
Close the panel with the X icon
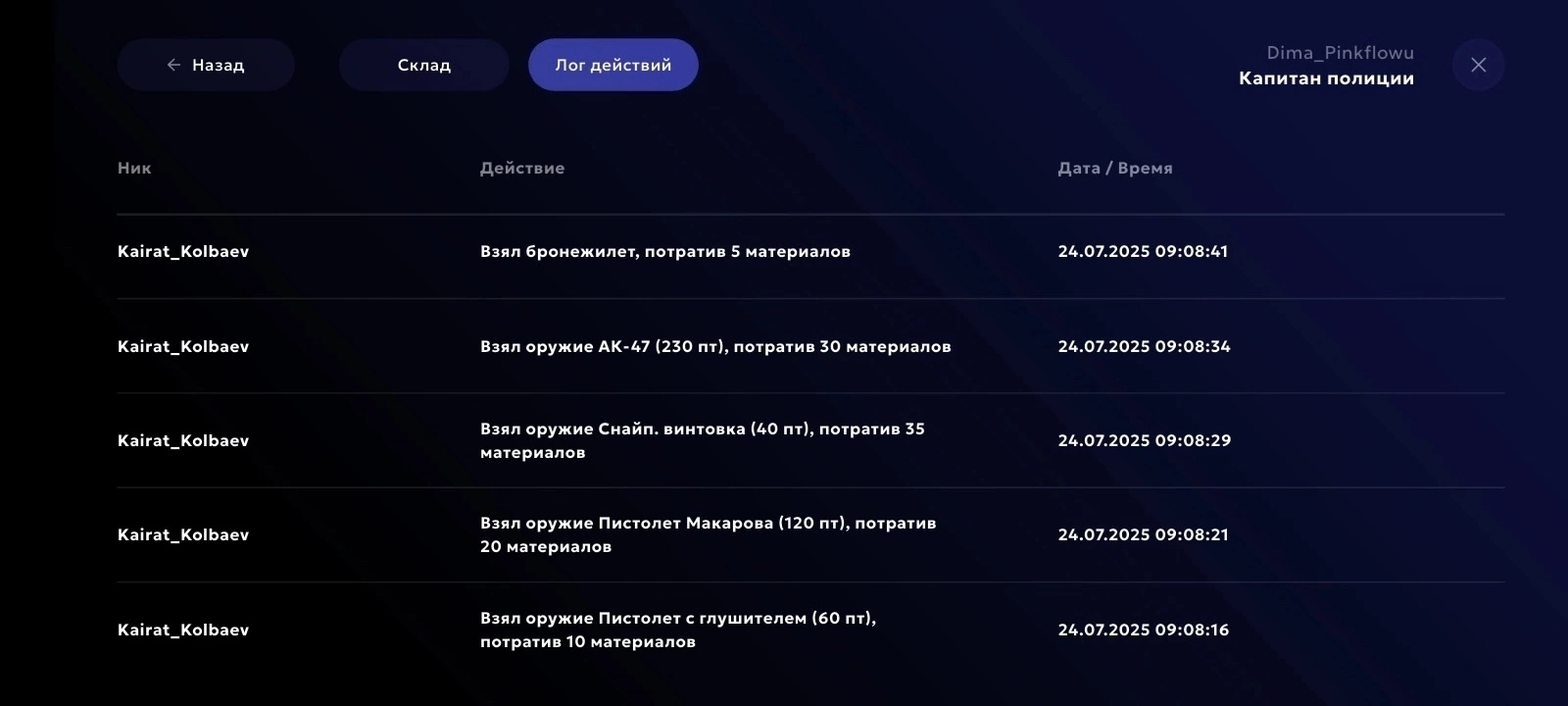1478,65
